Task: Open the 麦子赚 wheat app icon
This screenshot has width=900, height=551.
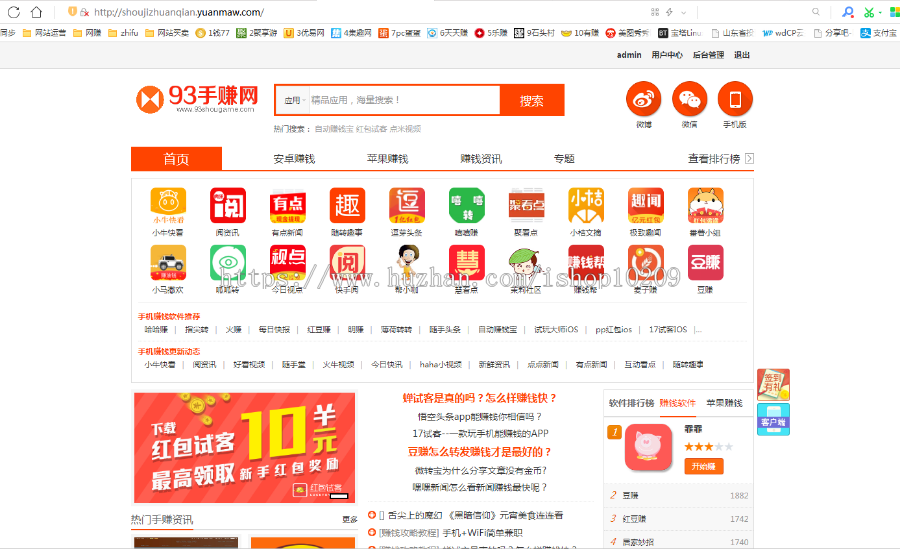Action: (646, 263)
